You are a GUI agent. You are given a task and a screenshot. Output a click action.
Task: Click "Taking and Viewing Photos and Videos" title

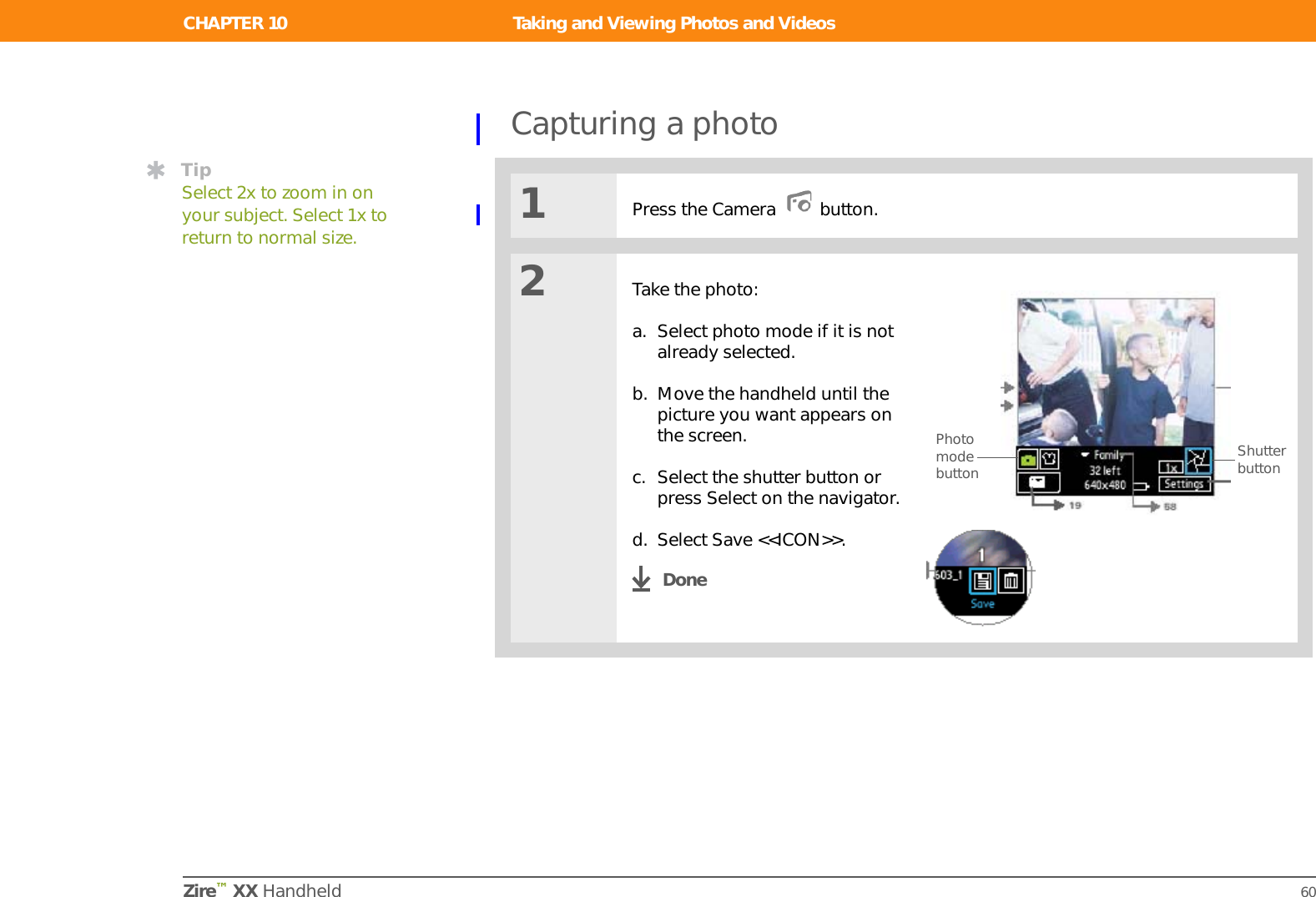pos(674,23)
